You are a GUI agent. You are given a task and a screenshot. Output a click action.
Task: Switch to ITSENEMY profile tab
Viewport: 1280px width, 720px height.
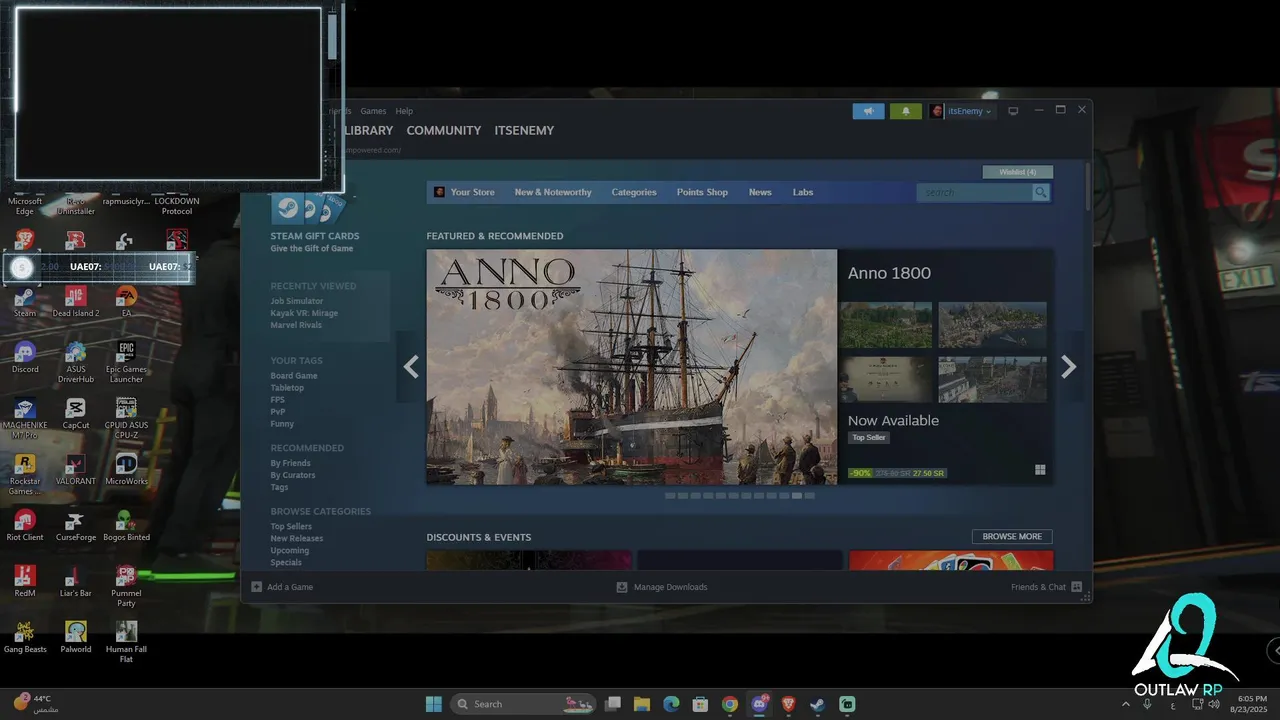tap(524, 131)
